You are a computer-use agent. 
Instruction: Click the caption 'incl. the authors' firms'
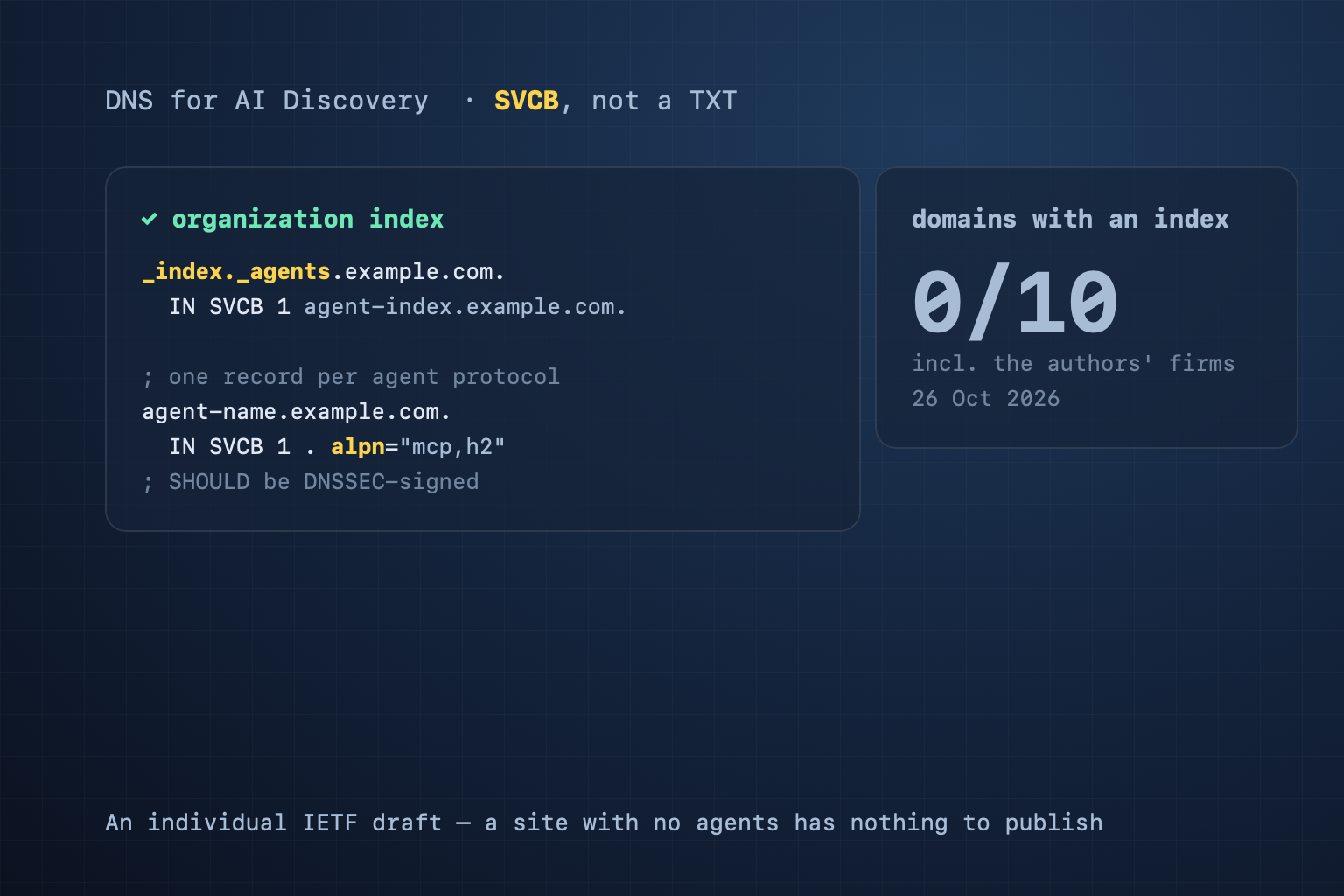1074,363
